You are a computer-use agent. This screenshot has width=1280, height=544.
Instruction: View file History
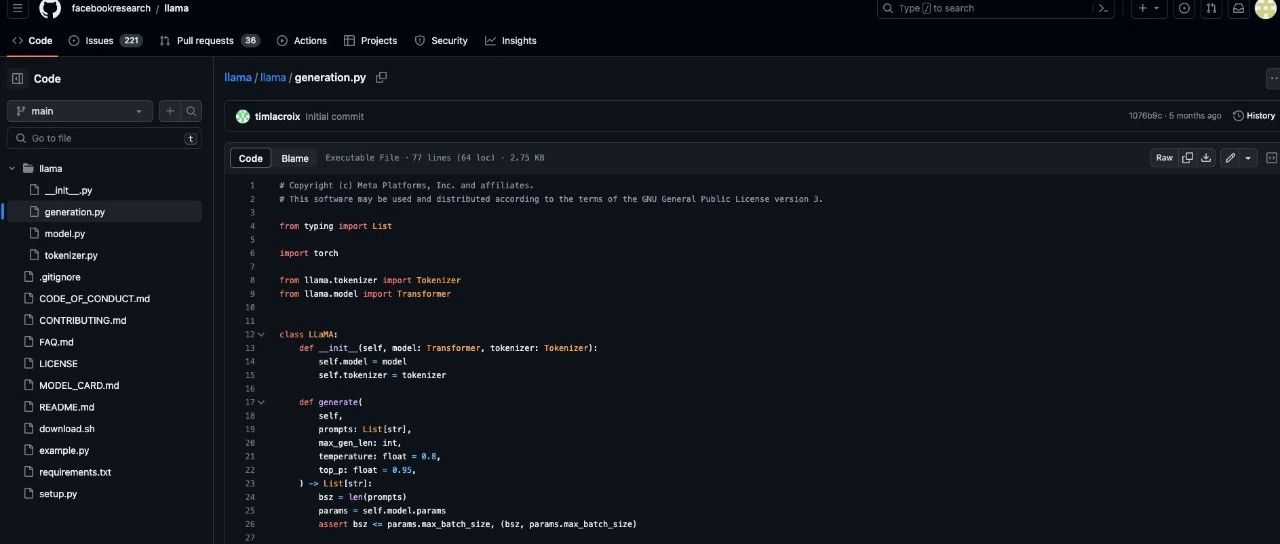coord(1254,116)
